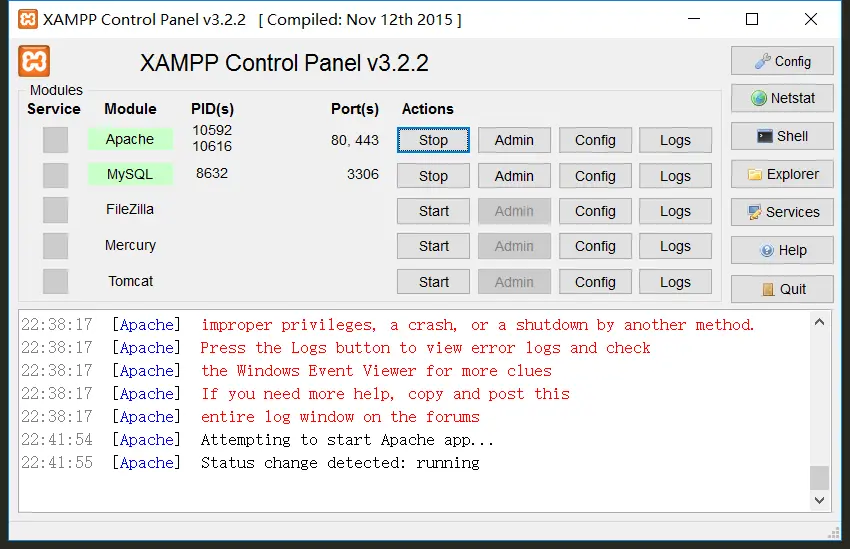Click the log scrollbar down arrow
The image size is (850, 549).
click(x=819, y=500)
